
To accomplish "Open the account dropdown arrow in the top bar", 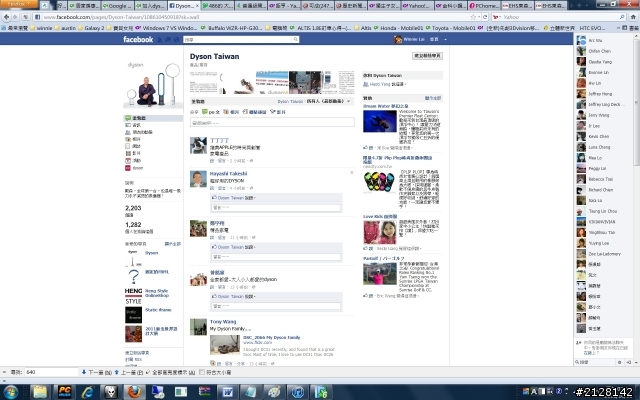I will pyautogui.click(x=445, y=40).
